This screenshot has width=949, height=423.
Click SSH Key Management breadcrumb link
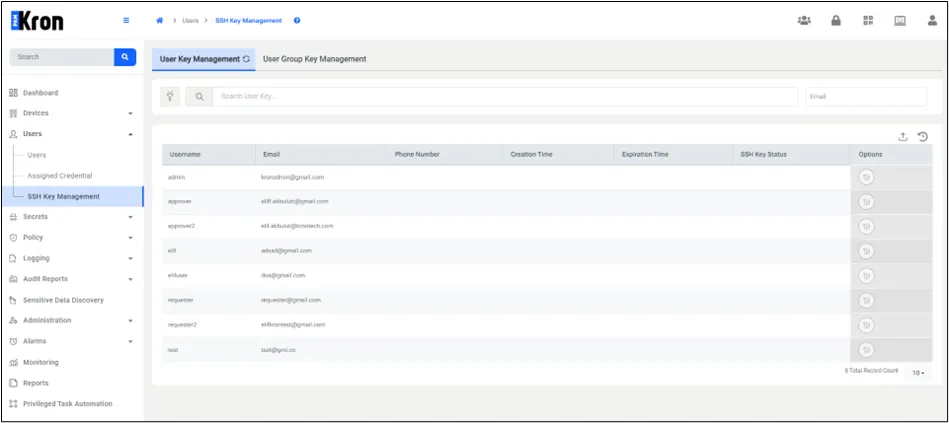click(x=249, y=21)
